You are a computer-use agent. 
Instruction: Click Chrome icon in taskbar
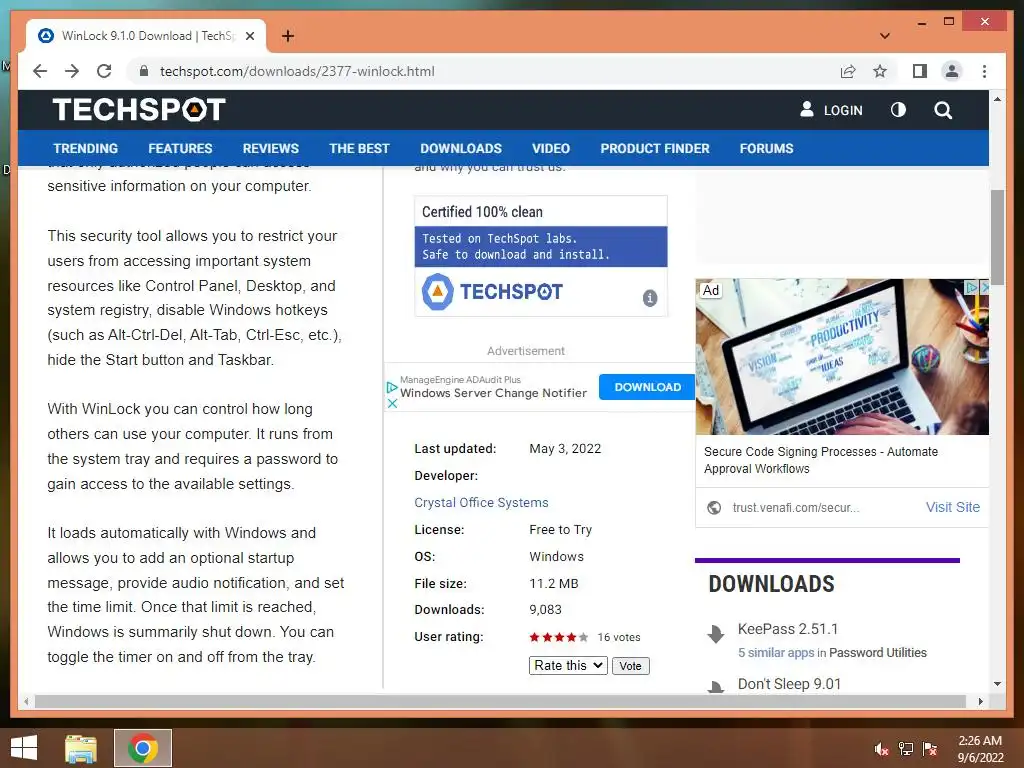click(143, 748)
